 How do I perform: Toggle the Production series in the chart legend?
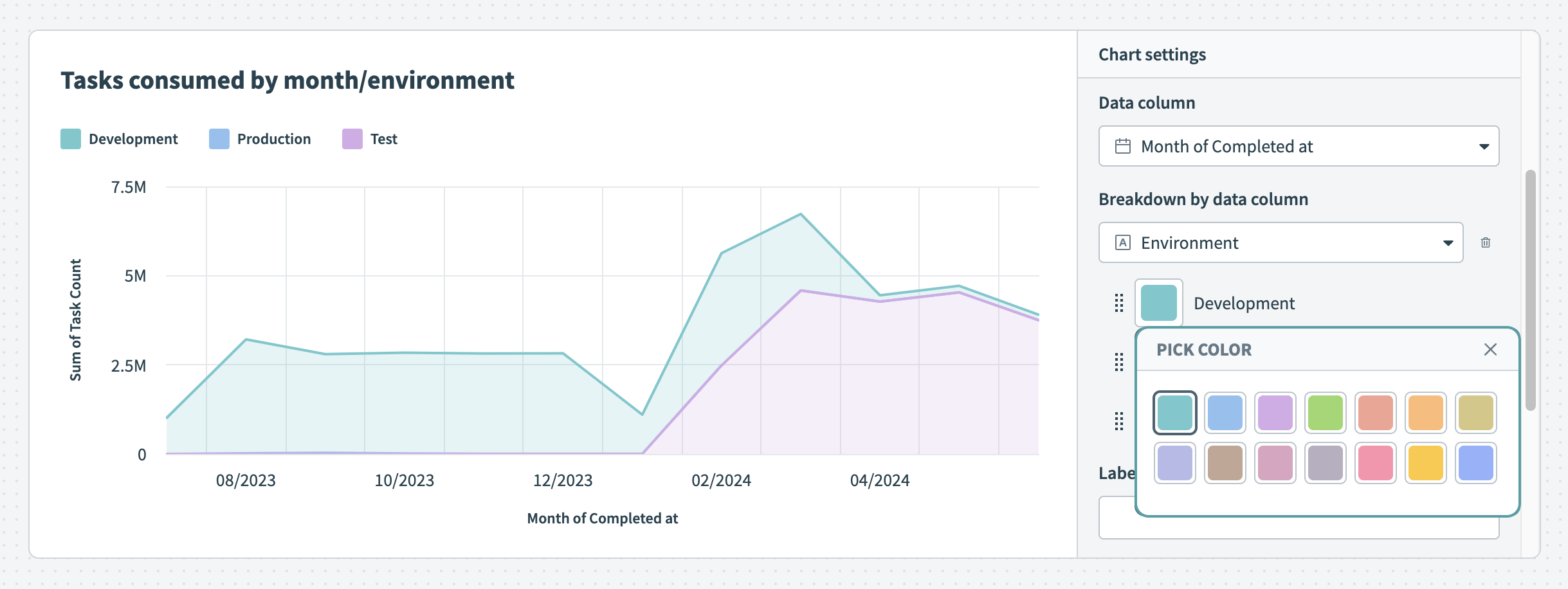[260, 138]
